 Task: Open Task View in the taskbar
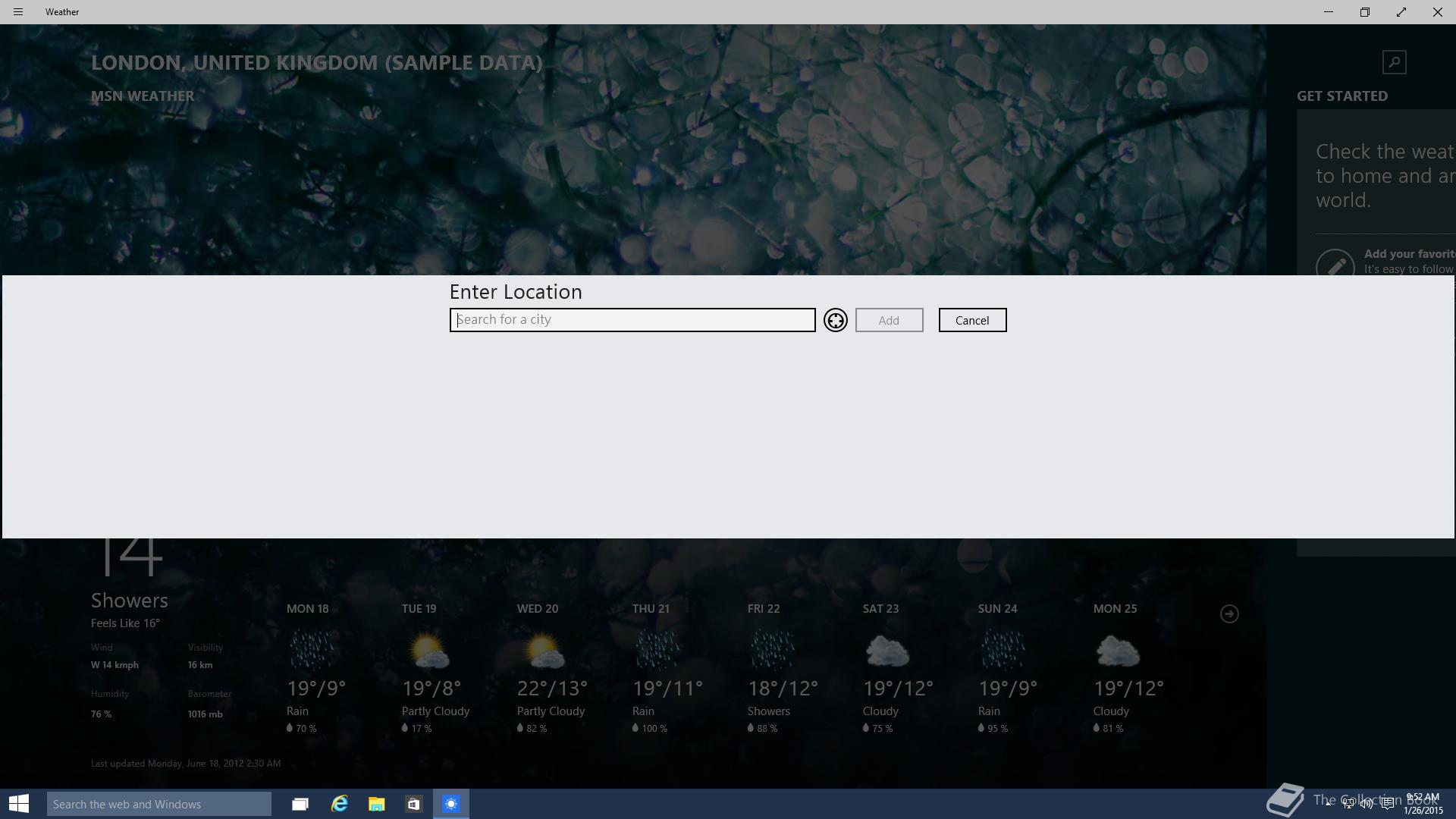pyautogui.click(x=300, y=804)
